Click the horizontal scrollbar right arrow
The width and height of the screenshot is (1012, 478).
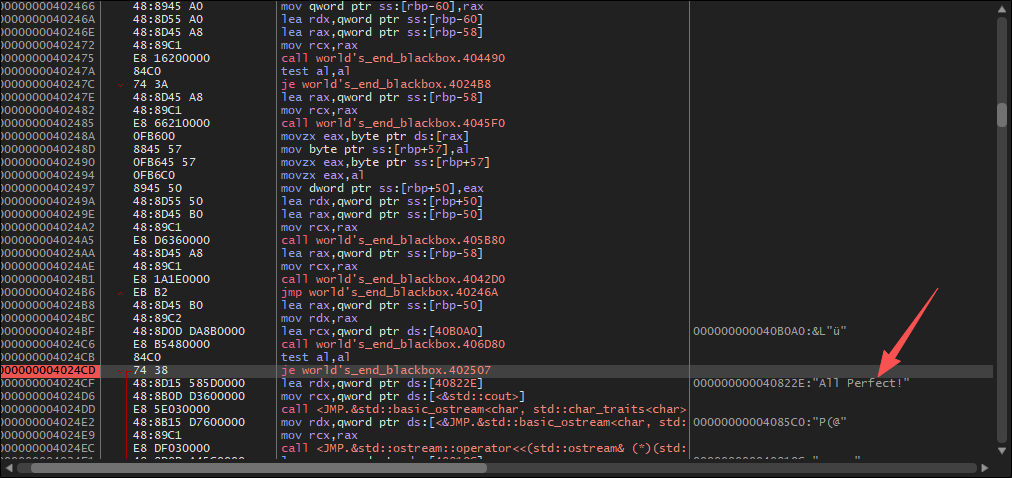pos(987,468)
